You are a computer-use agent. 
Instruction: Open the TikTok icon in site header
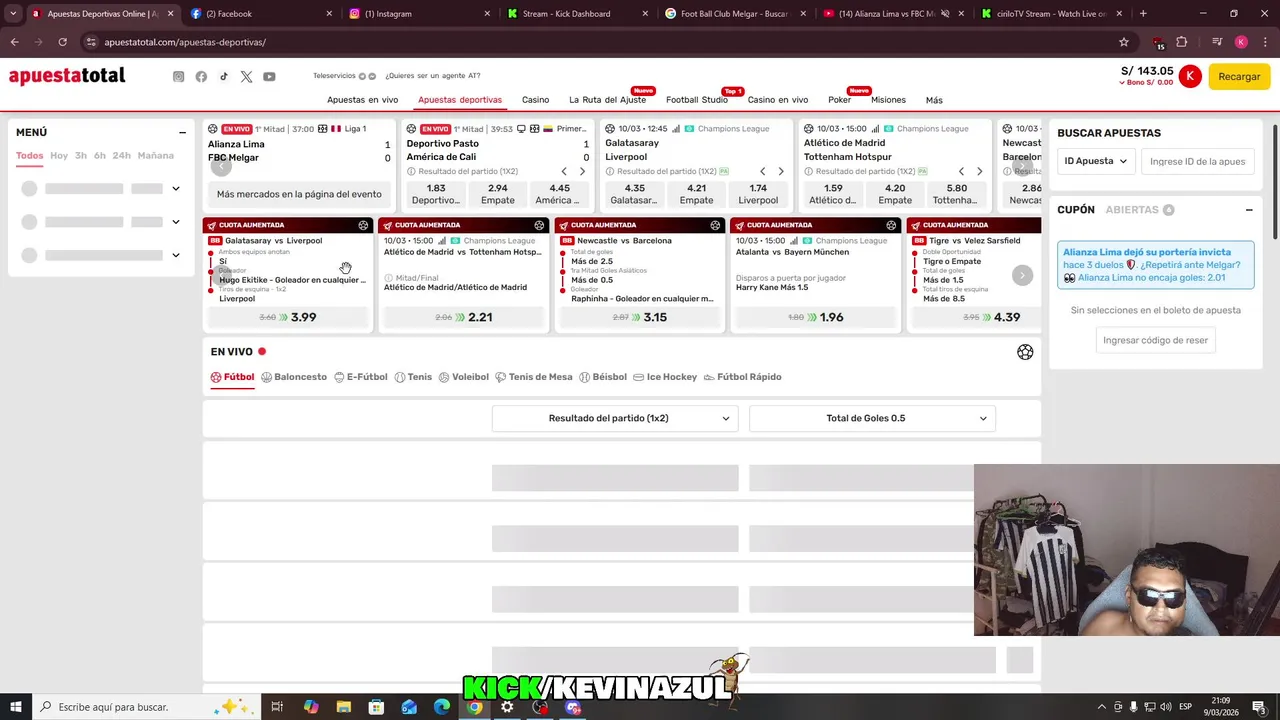(224, 77)
